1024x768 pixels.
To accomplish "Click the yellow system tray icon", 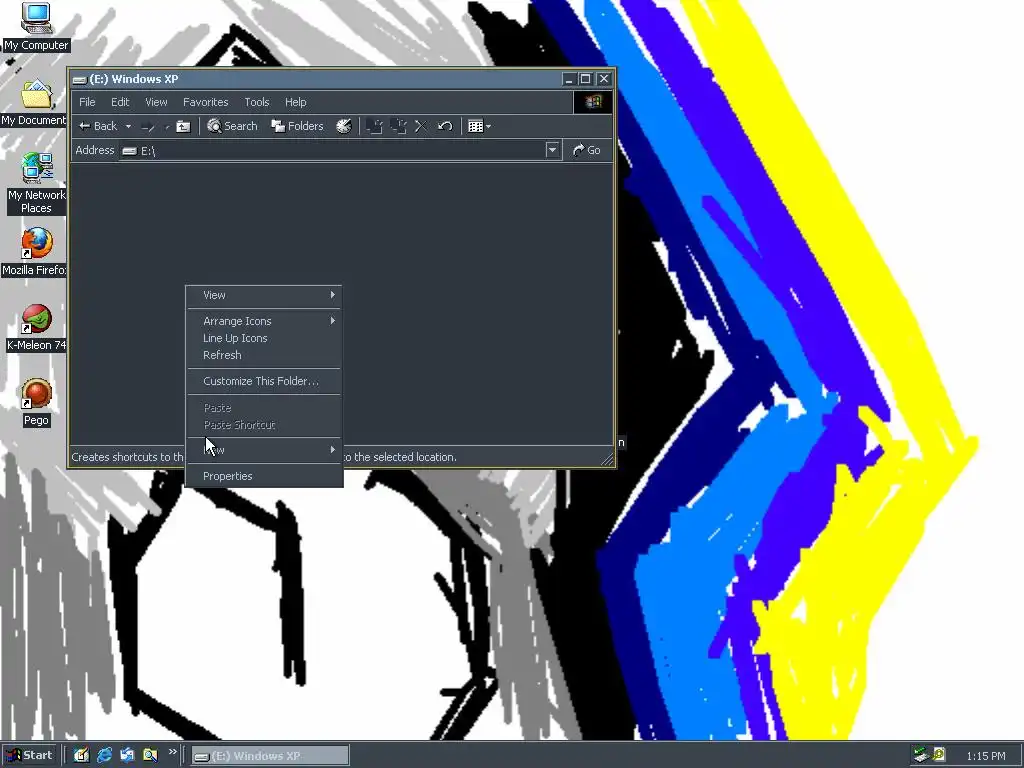I will point(939,754).
